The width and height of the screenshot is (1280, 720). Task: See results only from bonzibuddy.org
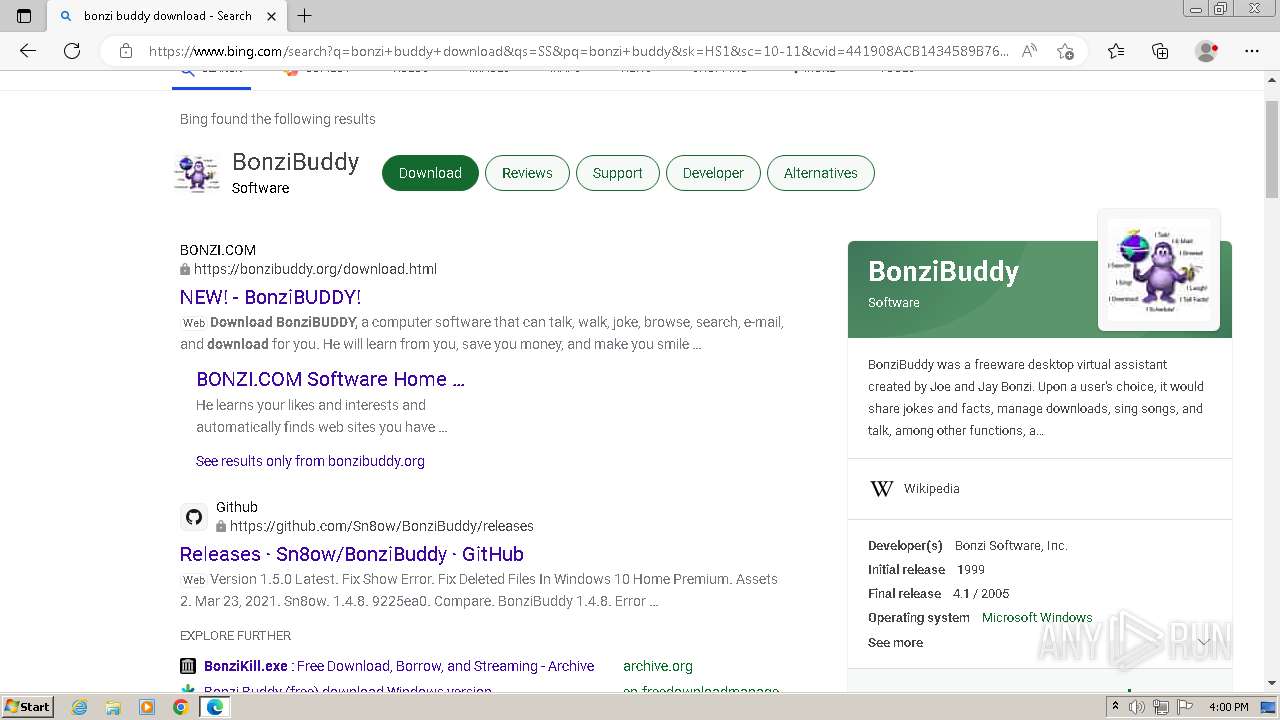(x=310, y=461)
